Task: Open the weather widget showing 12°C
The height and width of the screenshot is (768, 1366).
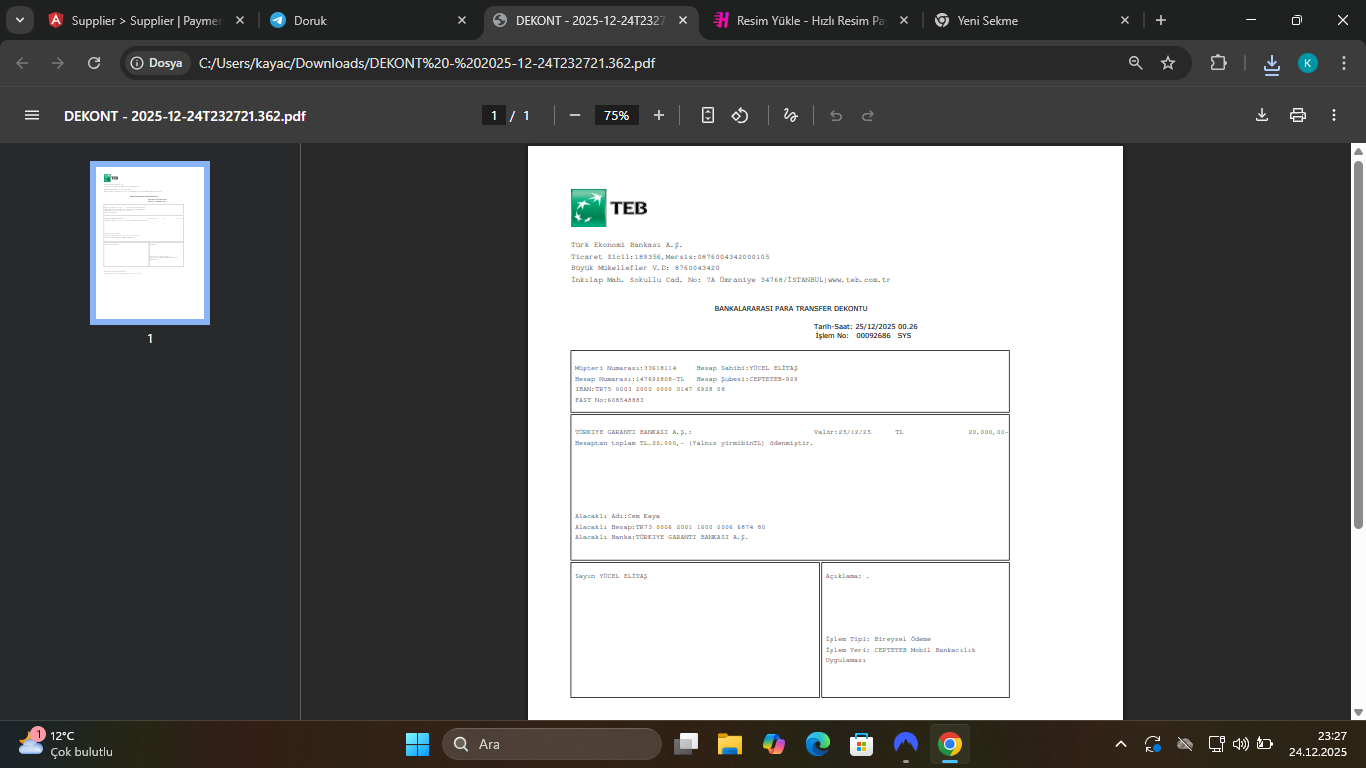Action: coord(66,744)
